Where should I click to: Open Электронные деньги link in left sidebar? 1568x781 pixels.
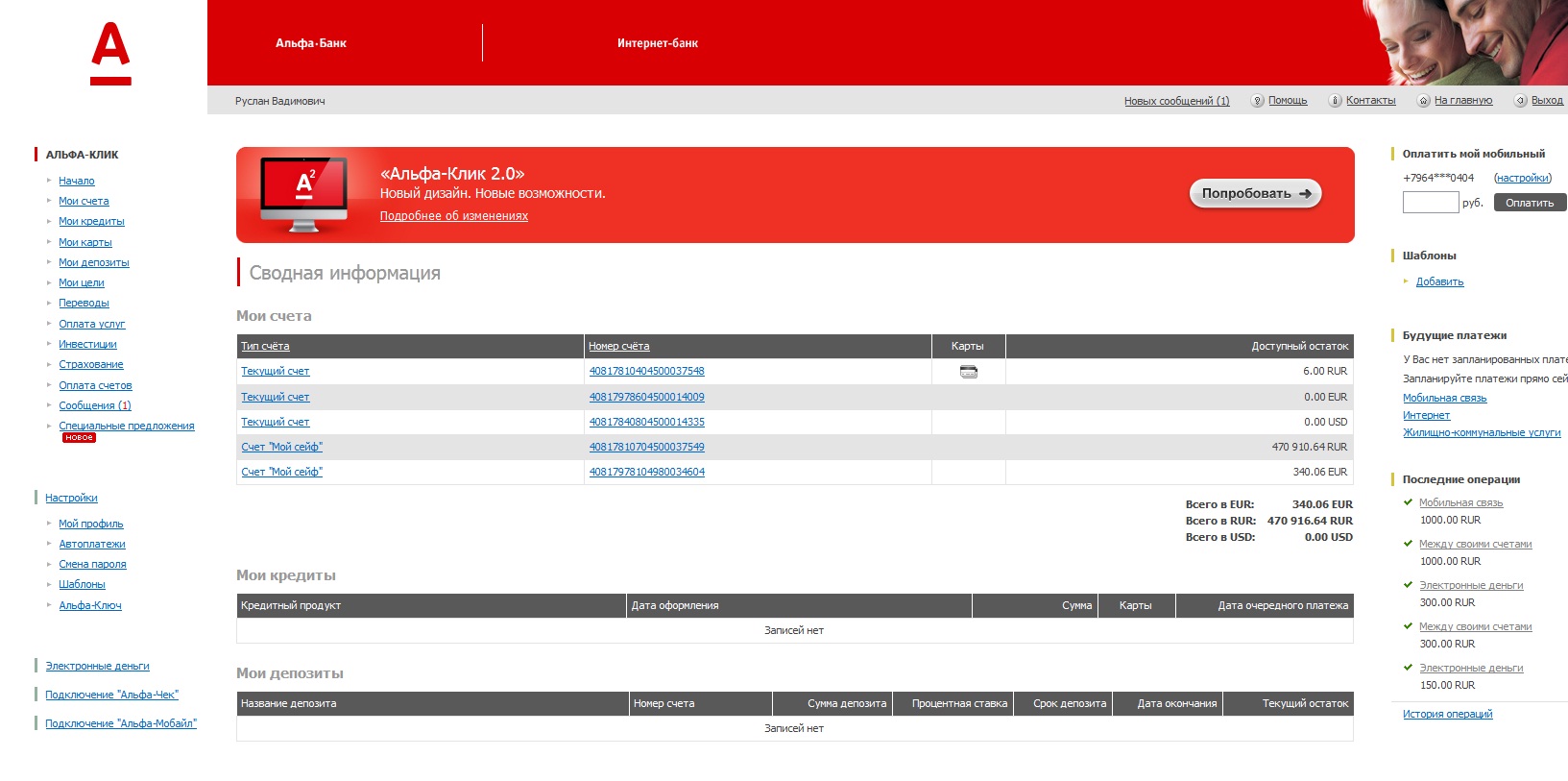pyautogui.click(x=97, y=666)
